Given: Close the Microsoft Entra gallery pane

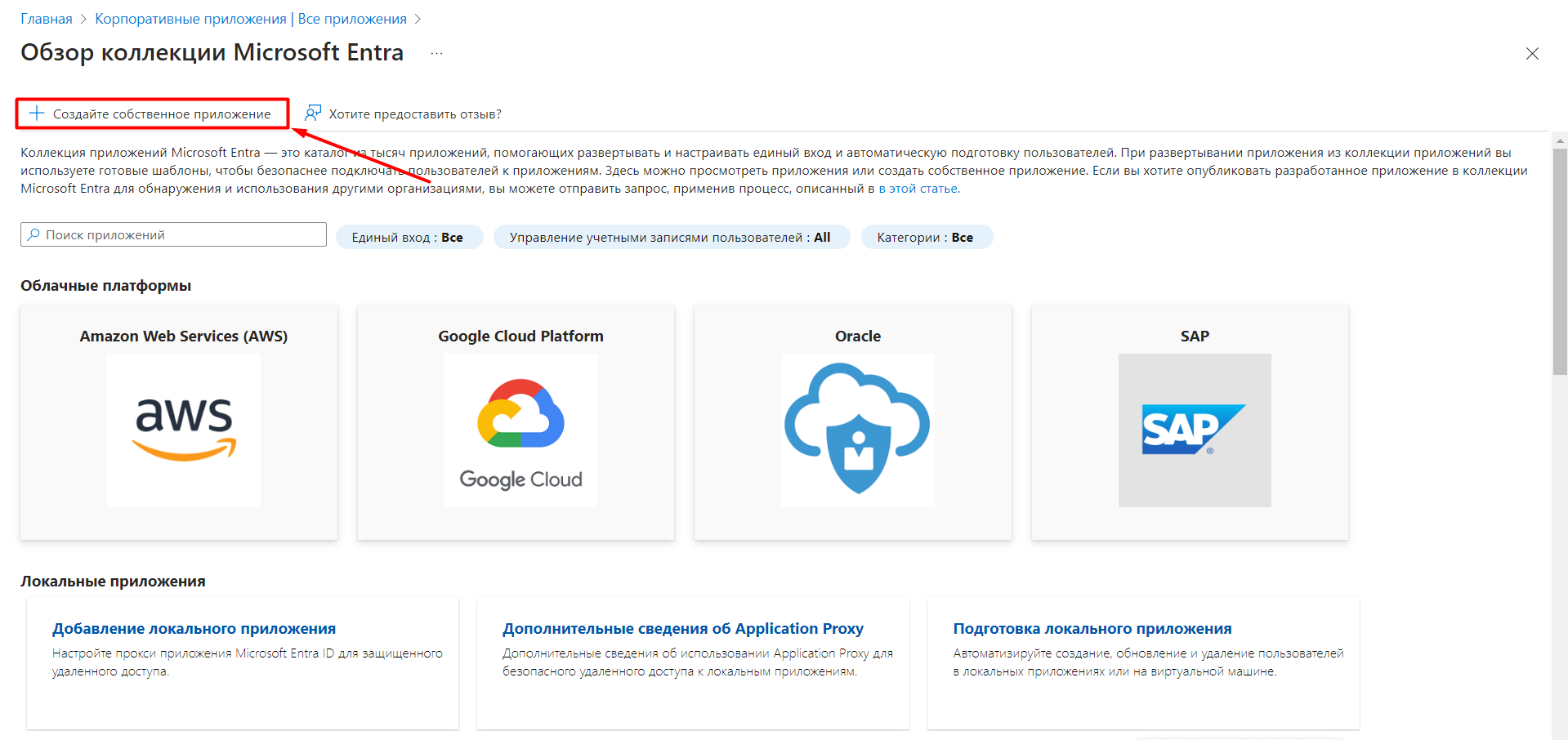Looking at the screenshot, I should coord(1532,54).
